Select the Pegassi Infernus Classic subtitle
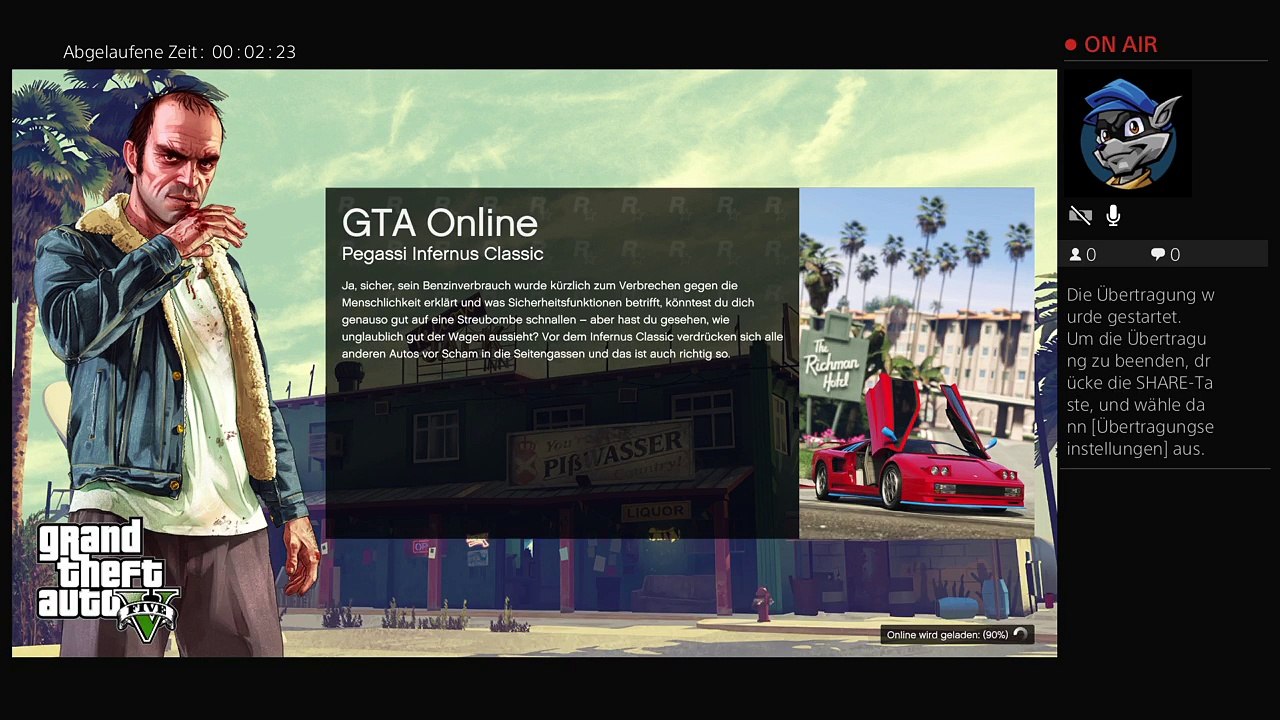The width and height of the screenshot is (1280, 720). tap(443, 254)
